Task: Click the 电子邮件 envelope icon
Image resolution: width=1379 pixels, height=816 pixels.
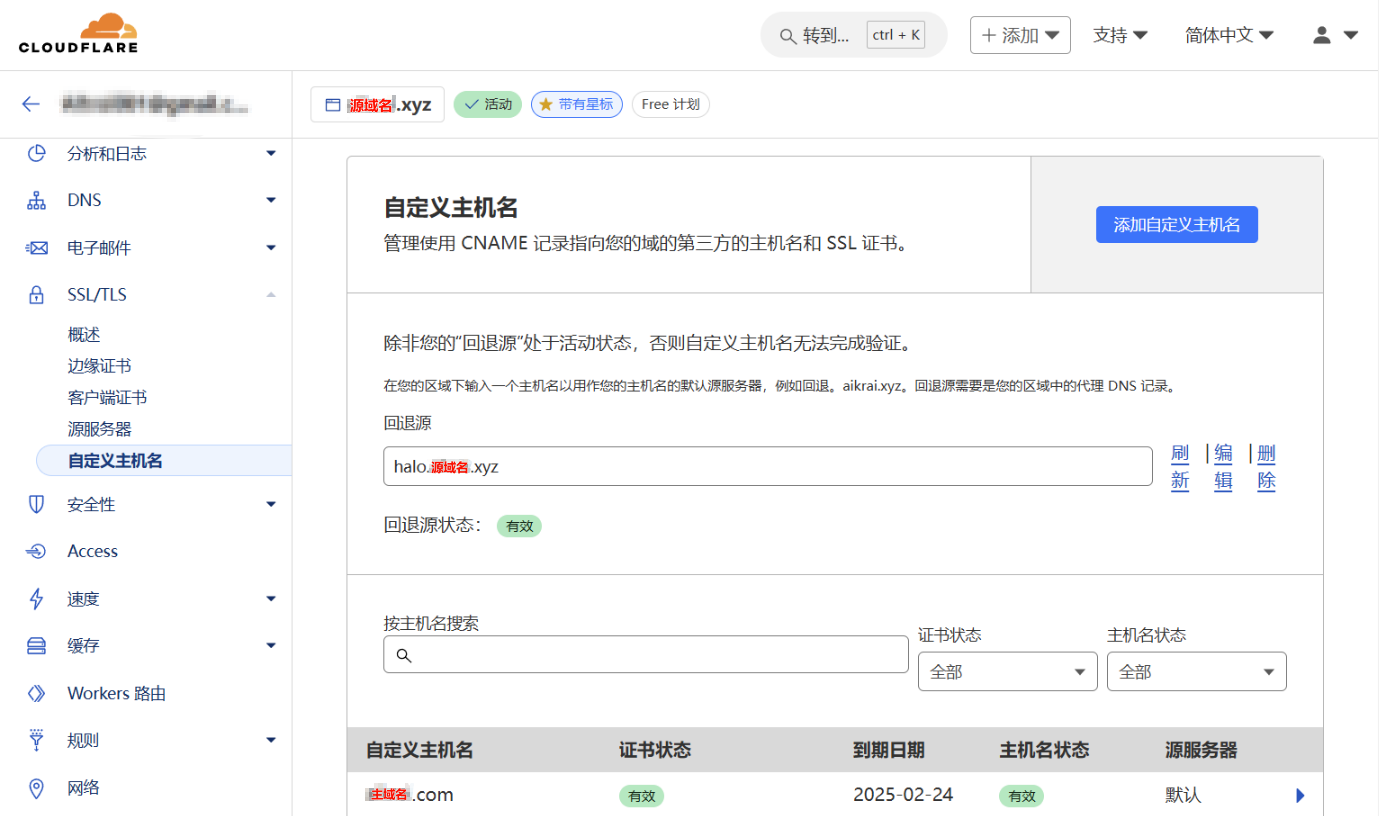Action: [37, 248]
